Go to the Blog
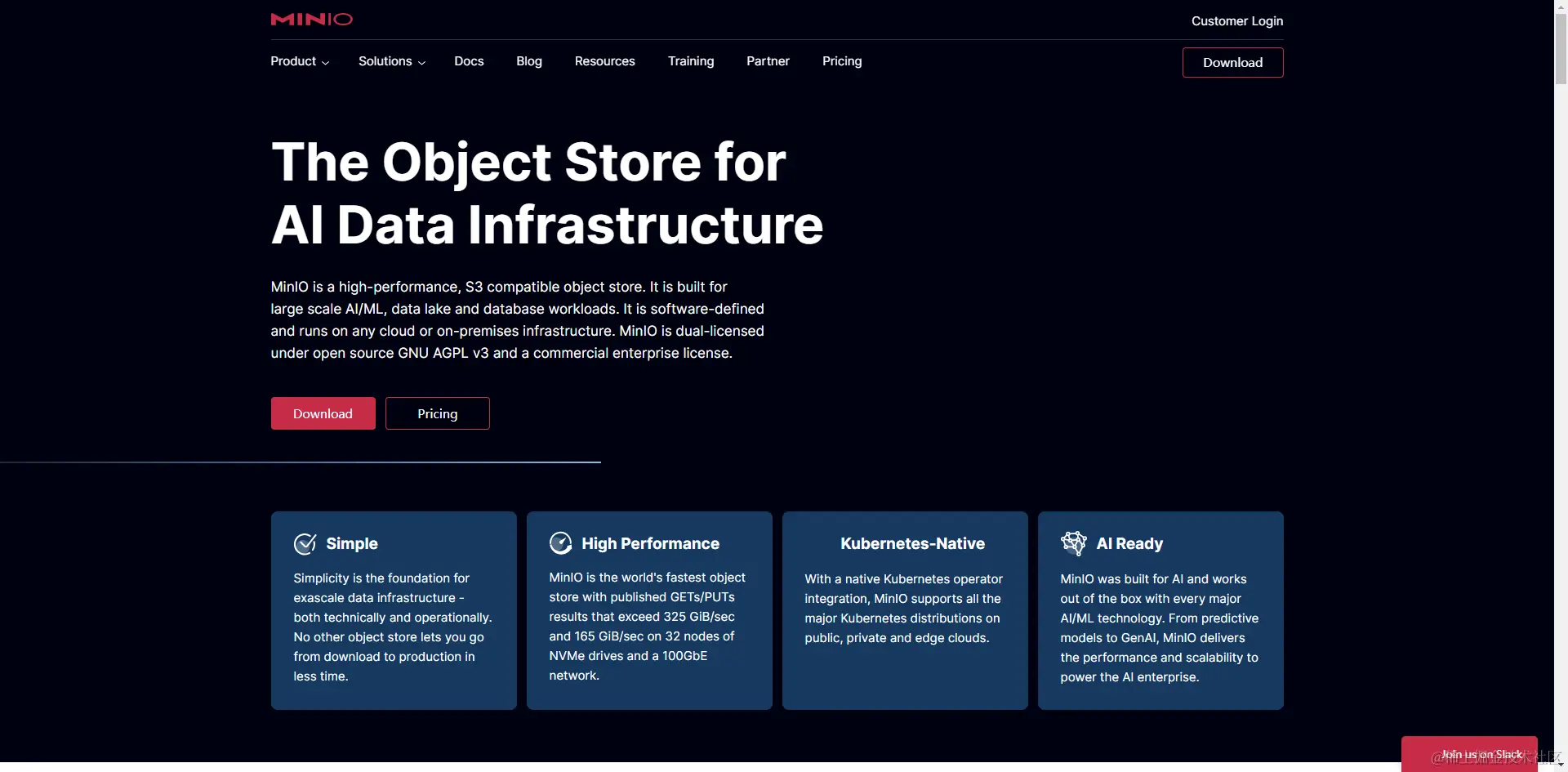Viewport: 1568px width, 772px height. click(x=529, y=61)
